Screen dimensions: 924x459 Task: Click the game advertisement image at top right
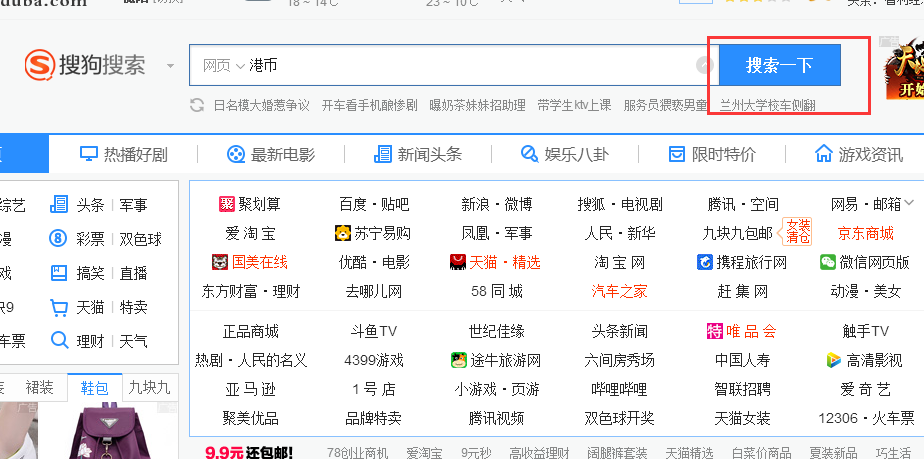pyautogui.click(x=903, y=68)
